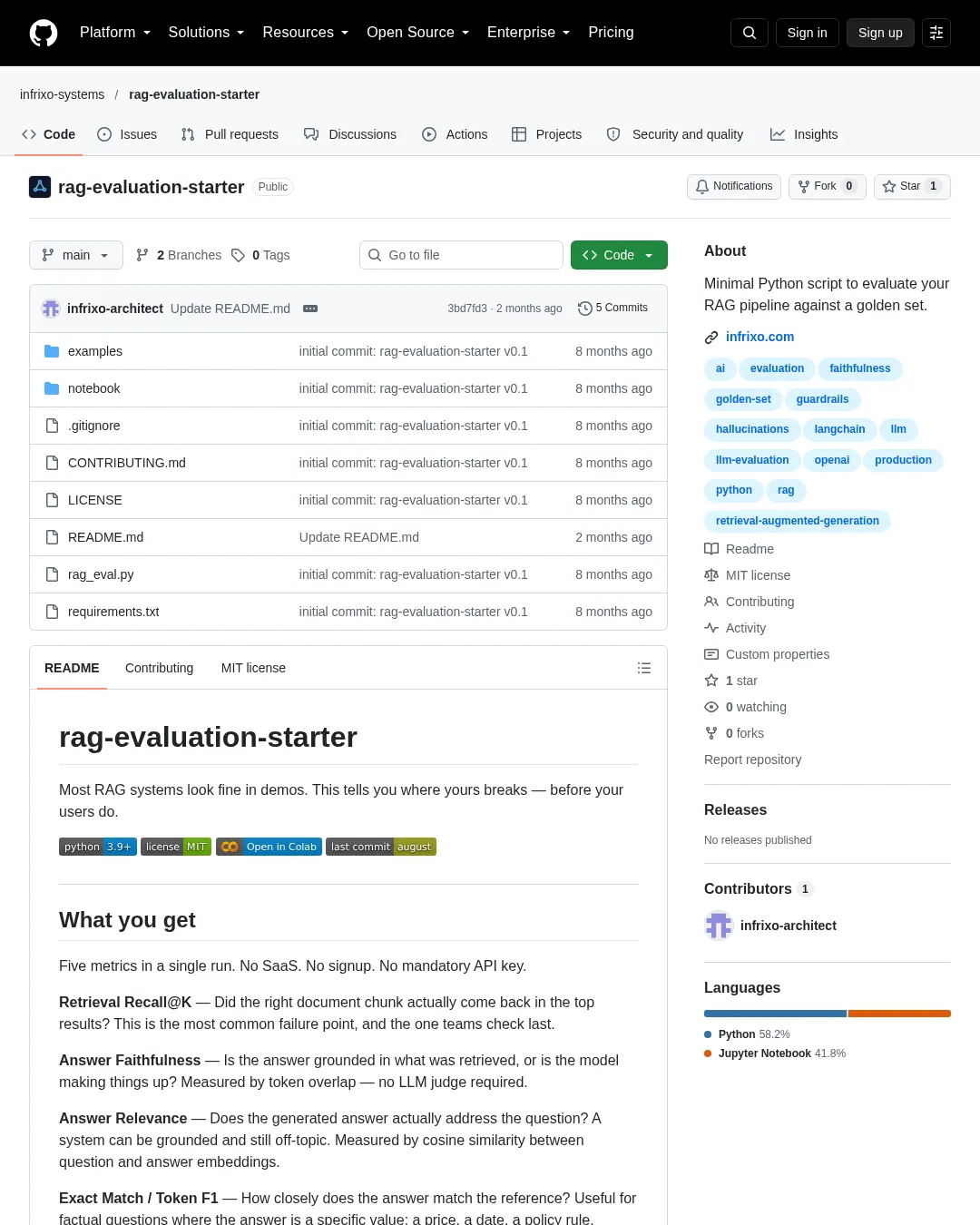Open the infrixo-architect contributor avatar
The image size is (980, 1225).
point(719,926)
